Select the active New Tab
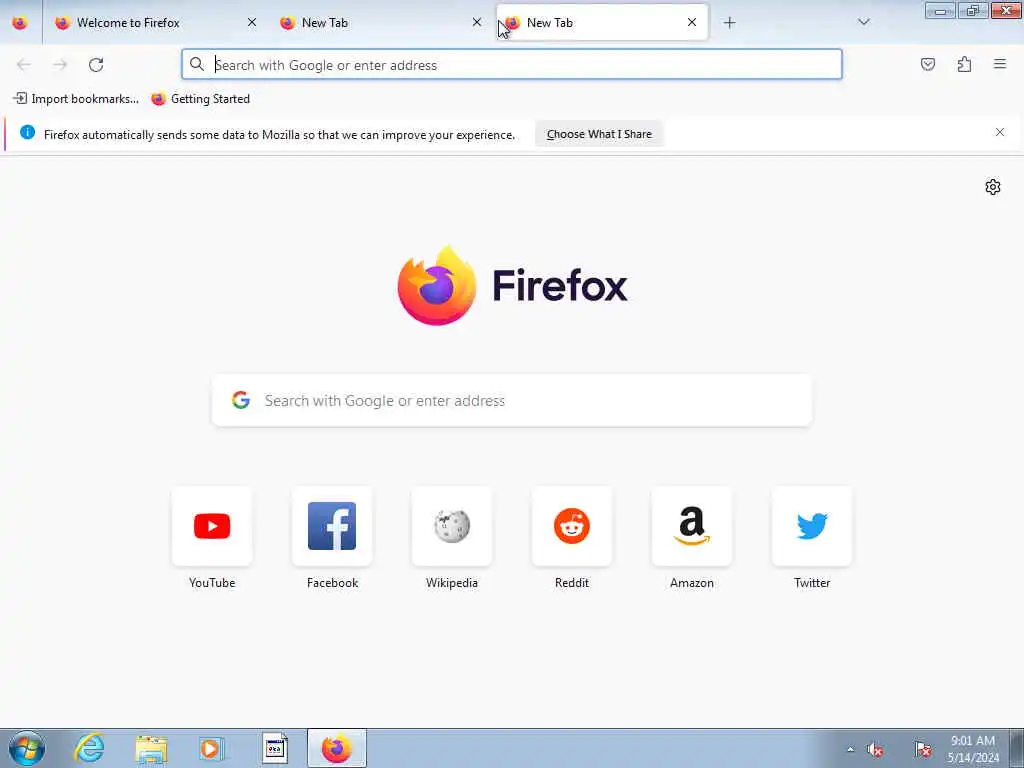This screenshot has width=1024, height=768. 602,22
